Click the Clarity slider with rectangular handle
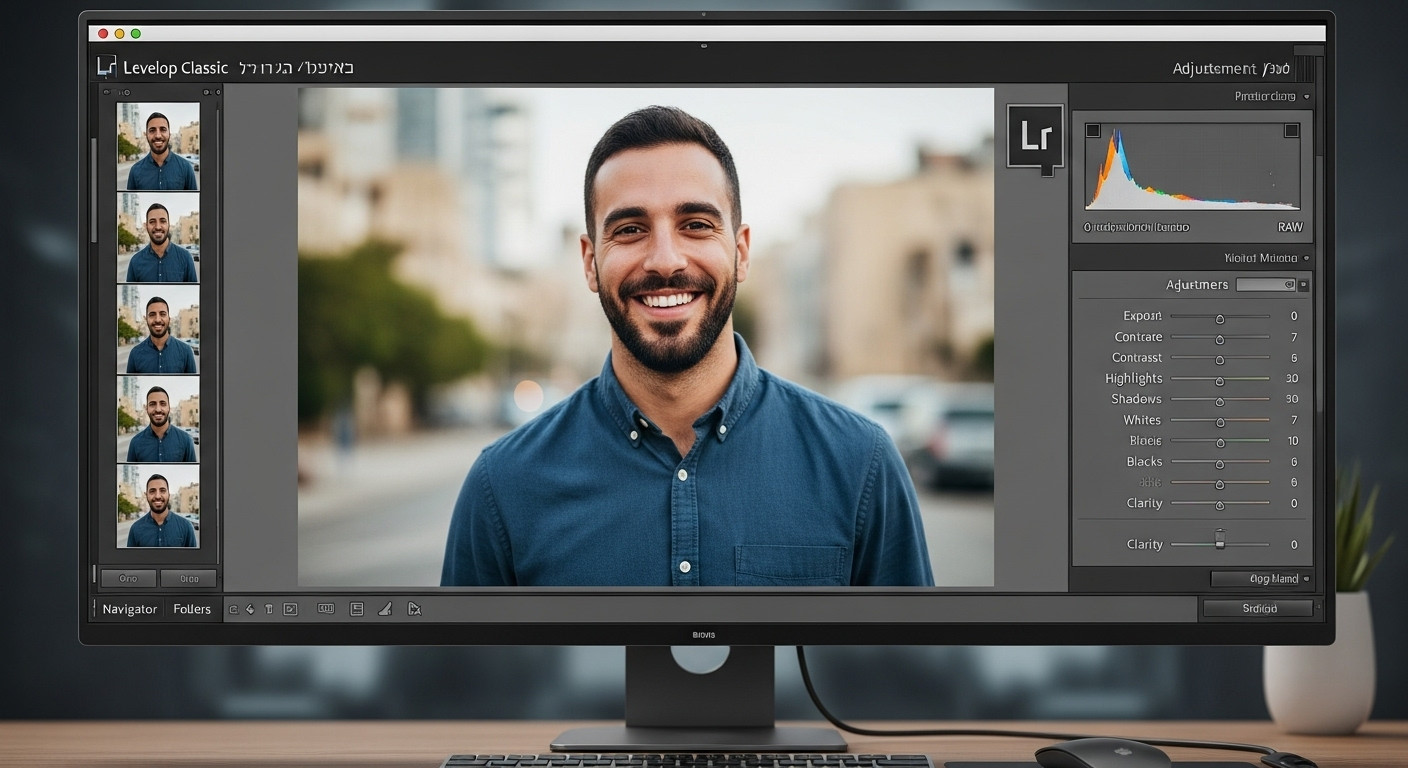The image size is (1408, 768). pos(1220,541)
